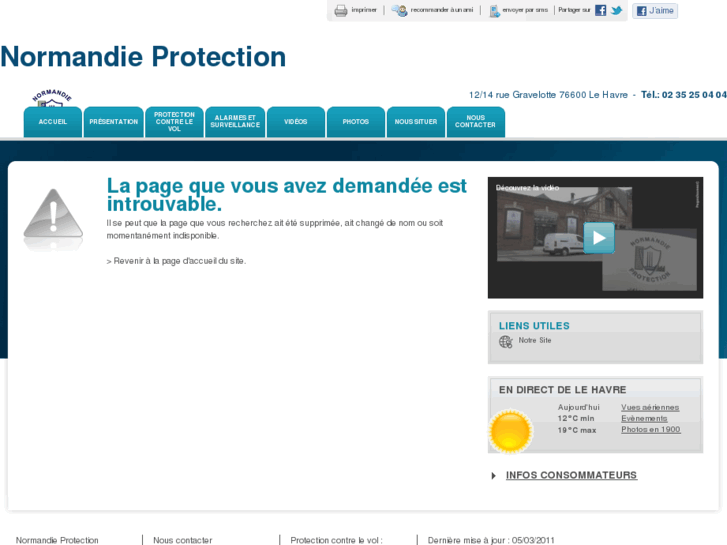Click the 12°C min temperature text
The image size is (727, 545).
click(x=576, y=418)
